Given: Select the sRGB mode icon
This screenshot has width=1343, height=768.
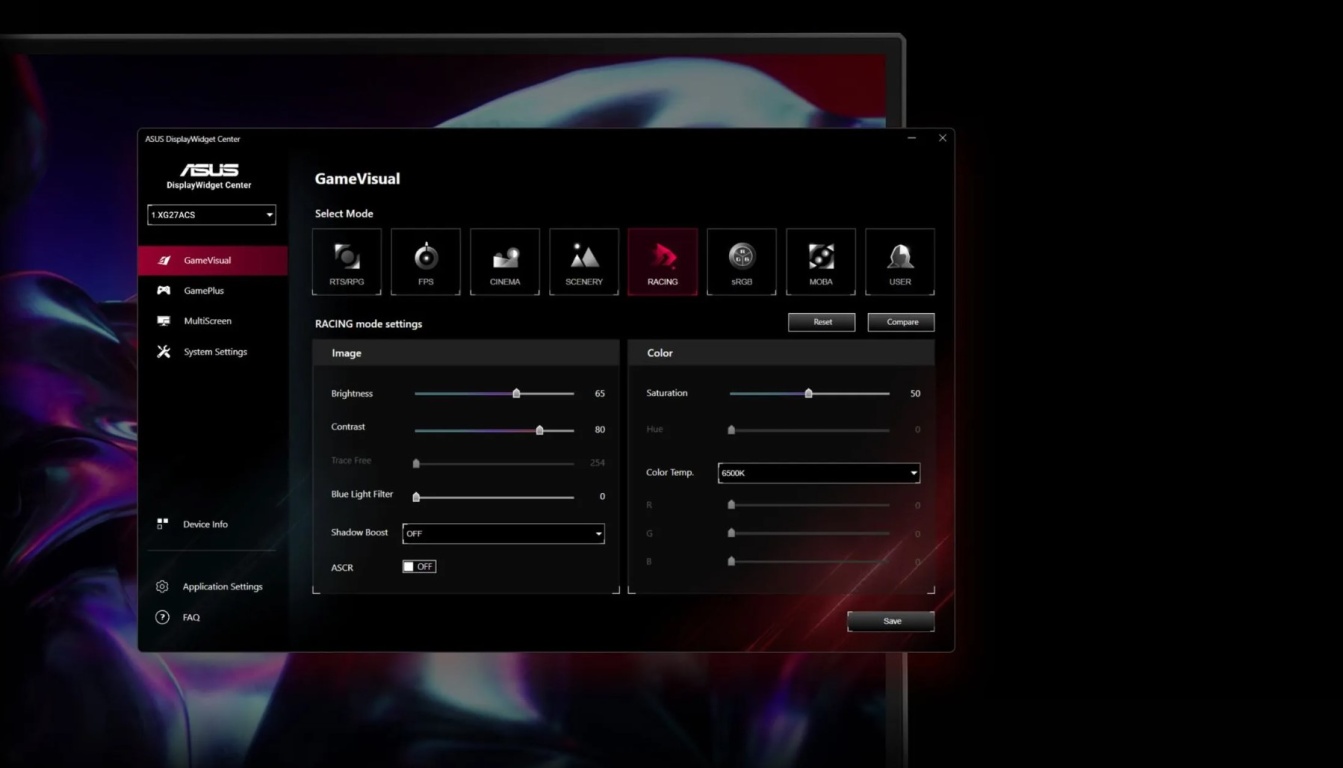Looking at the screenshot, I should [742, 261].
